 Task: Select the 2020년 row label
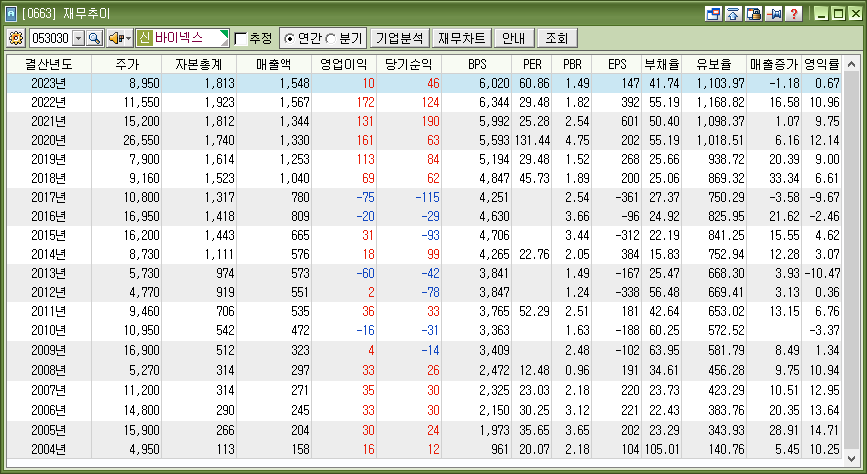(49, 140)
